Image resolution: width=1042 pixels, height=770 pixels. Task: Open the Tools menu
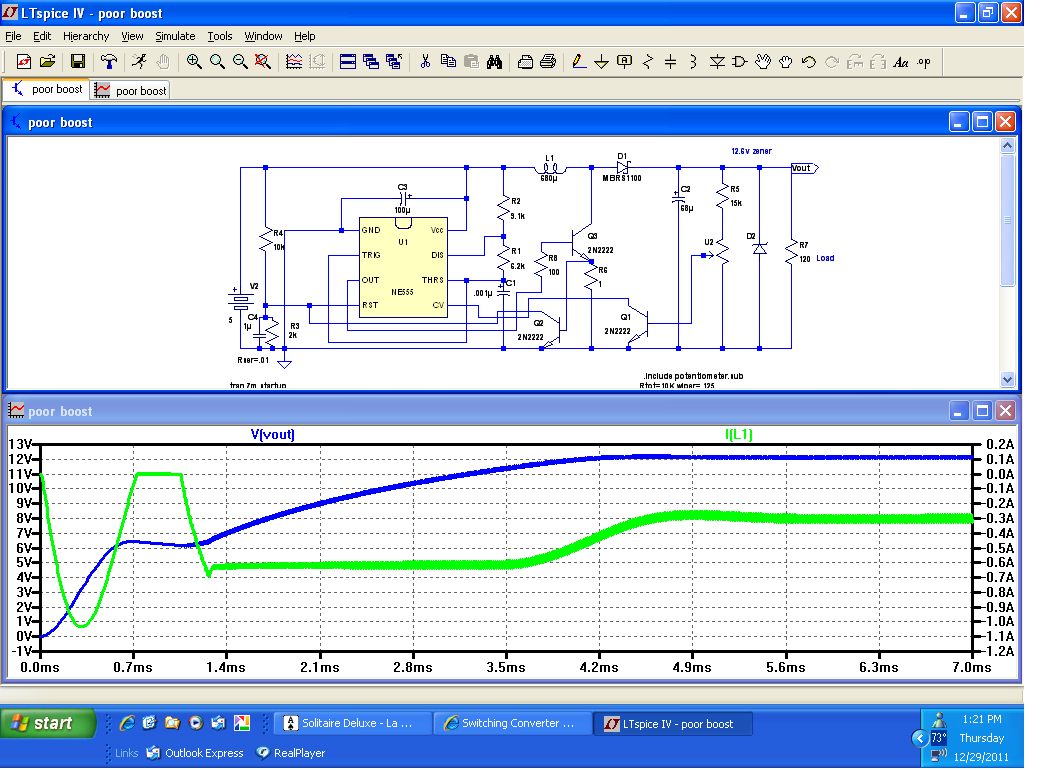click(x=220, y=36)
